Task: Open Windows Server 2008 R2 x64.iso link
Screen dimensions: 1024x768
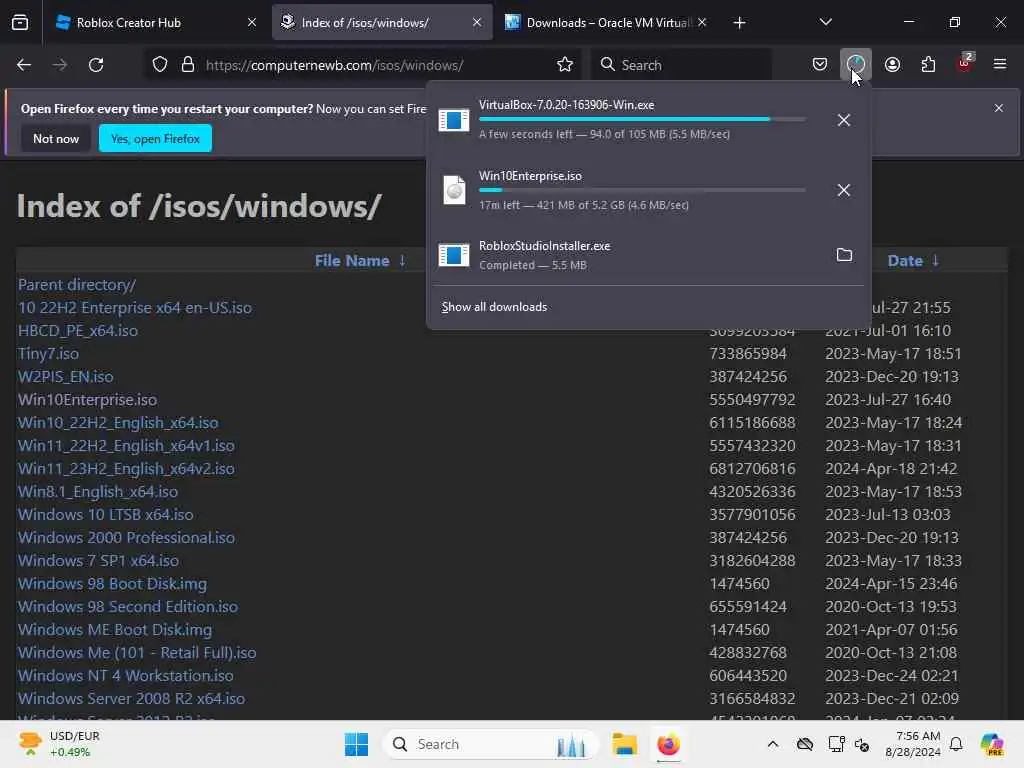Action: (x=131, y=698)
